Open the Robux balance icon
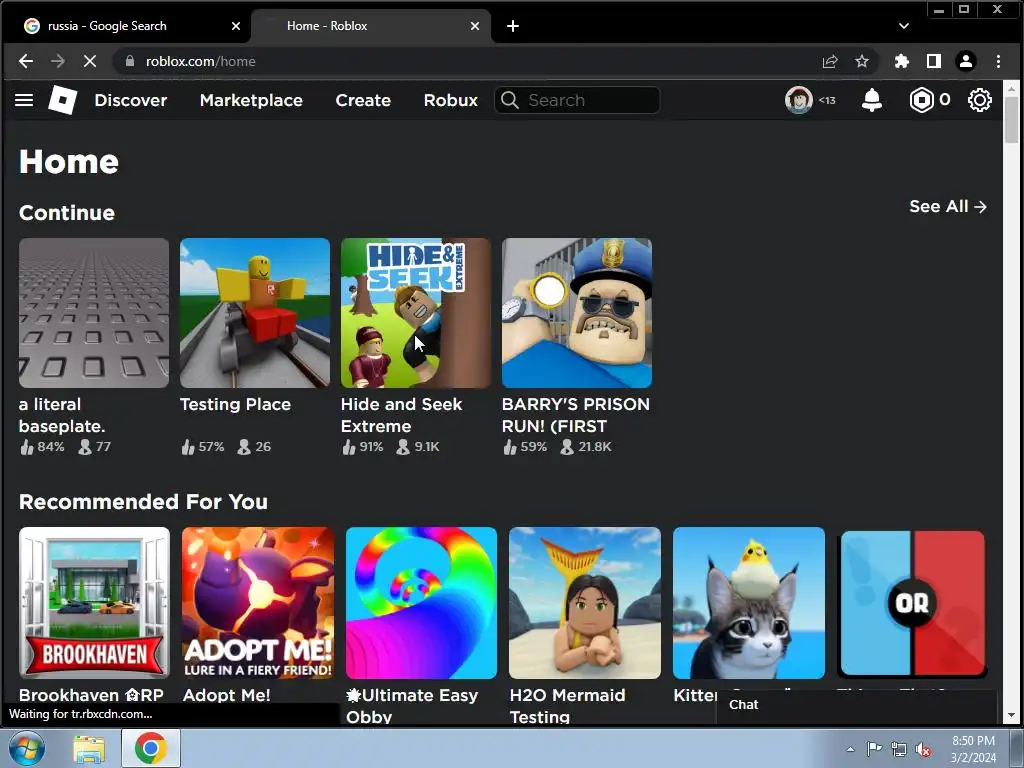 921,100
